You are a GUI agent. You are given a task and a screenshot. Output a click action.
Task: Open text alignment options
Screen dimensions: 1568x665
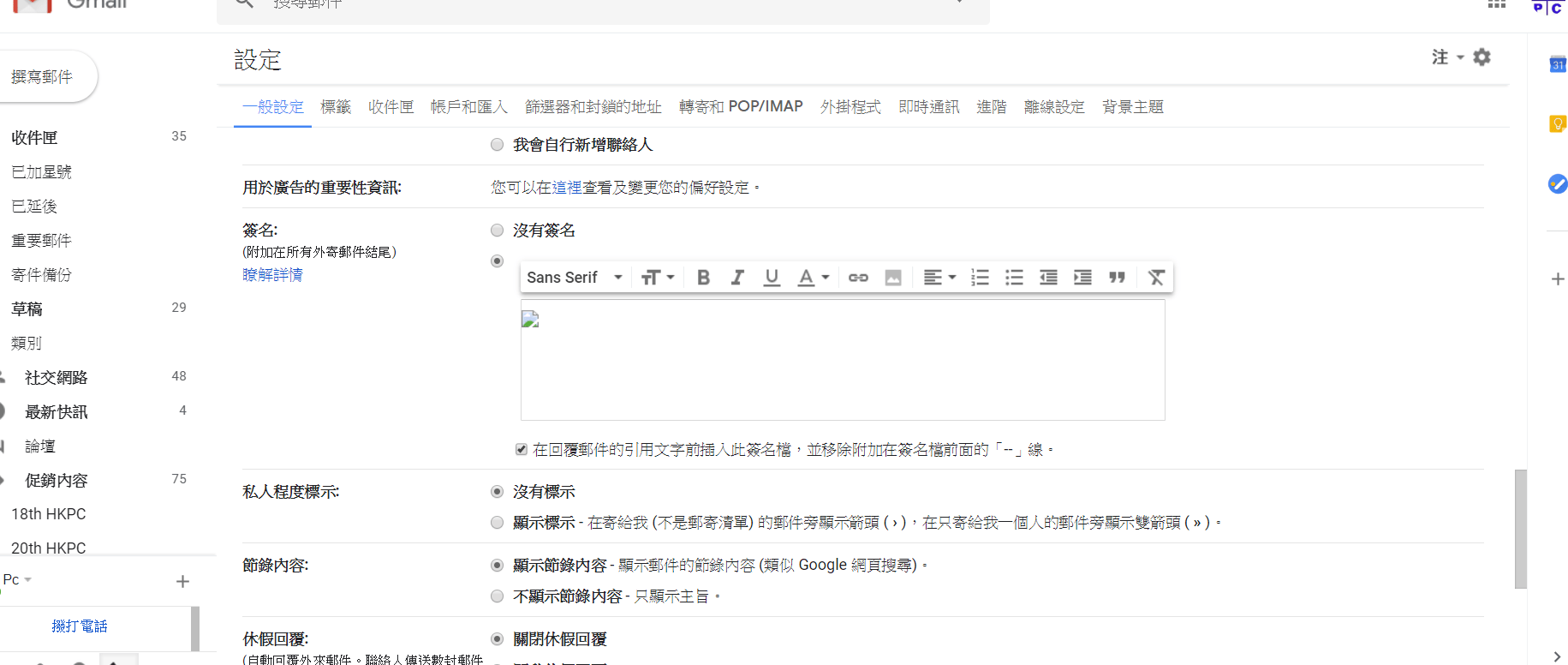coord(939,278)
